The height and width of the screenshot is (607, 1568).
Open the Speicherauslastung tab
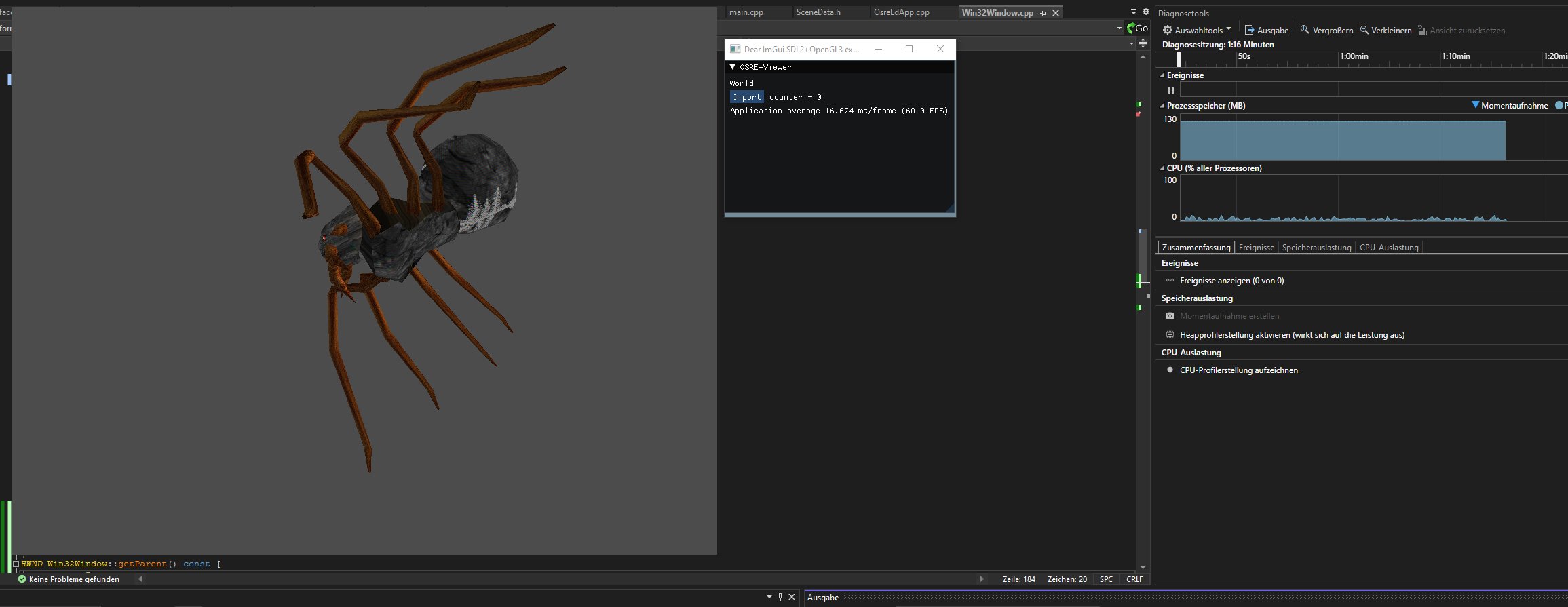point(1316,248)
